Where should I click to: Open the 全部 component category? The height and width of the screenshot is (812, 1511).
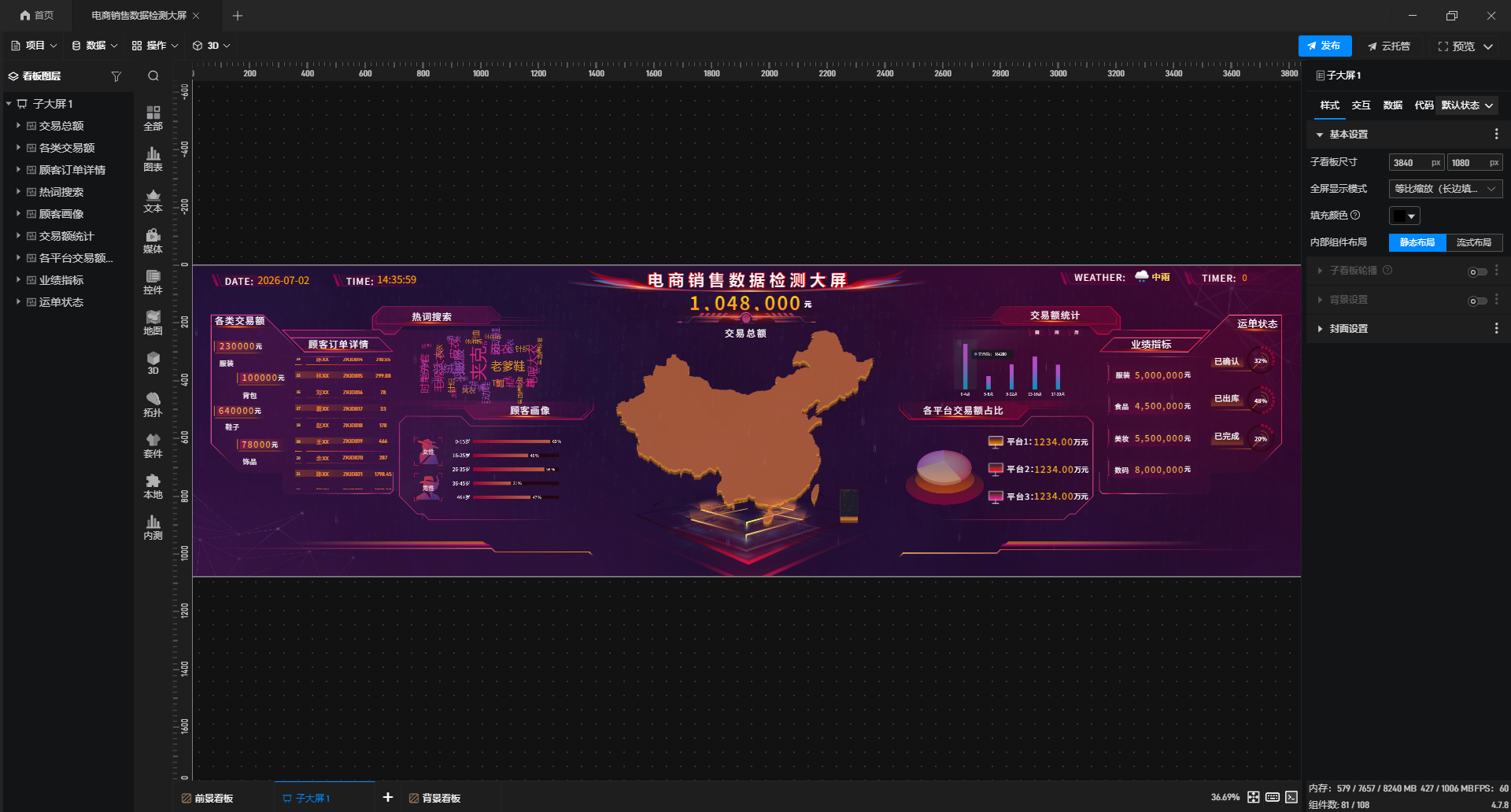(153, 118)
